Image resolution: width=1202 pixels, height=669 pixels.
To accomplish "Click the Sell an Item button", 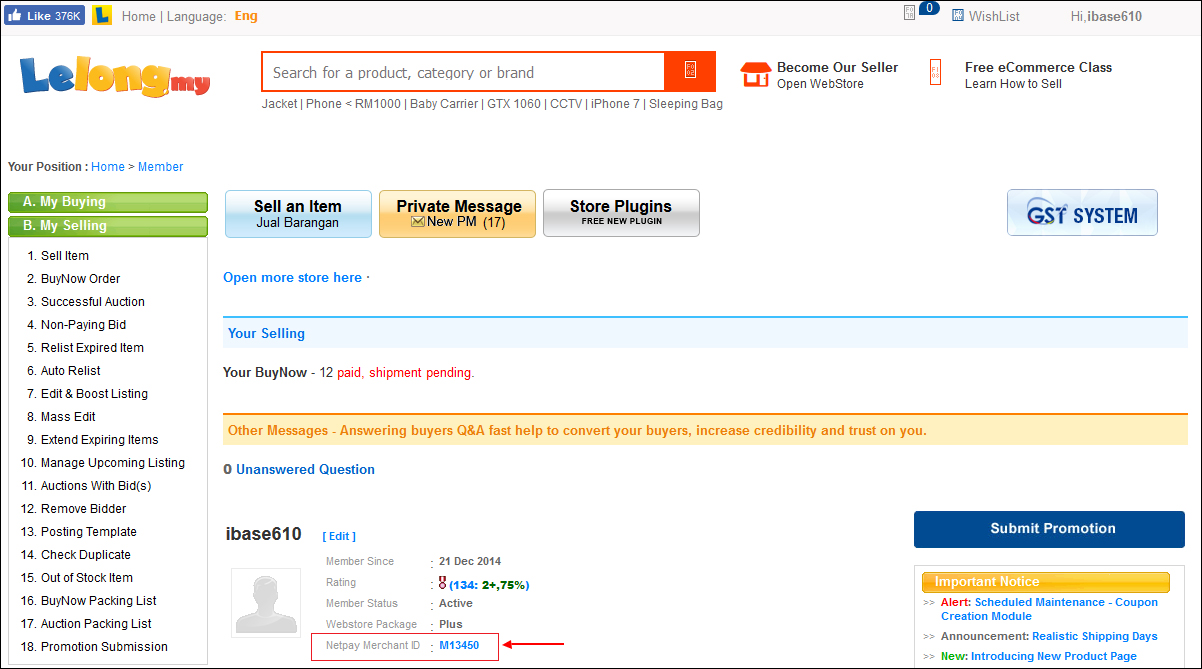I will point(298,214).
